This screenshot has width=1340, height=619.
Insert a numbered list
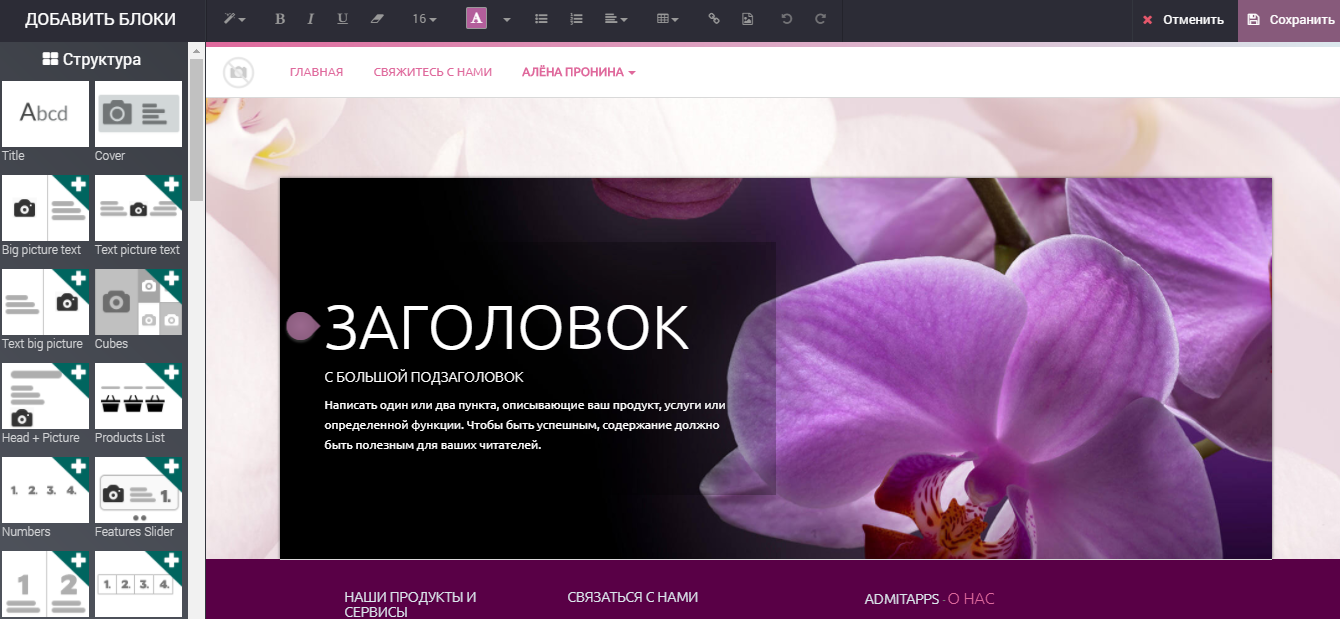(x=575, y=18)
